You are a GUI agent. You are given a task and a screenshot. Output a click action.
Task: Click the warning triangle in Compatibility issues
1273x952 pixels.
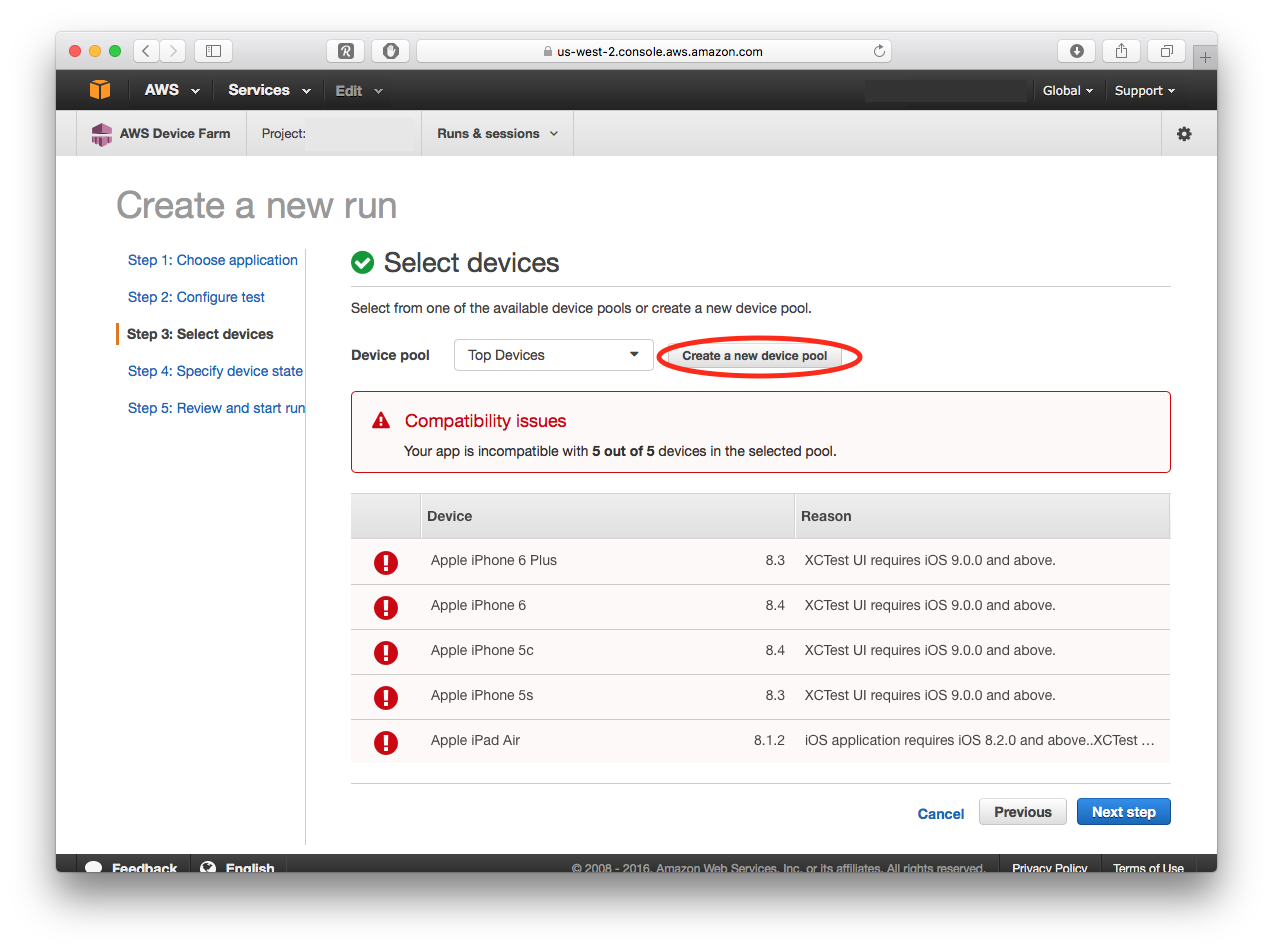click(381, 421)
